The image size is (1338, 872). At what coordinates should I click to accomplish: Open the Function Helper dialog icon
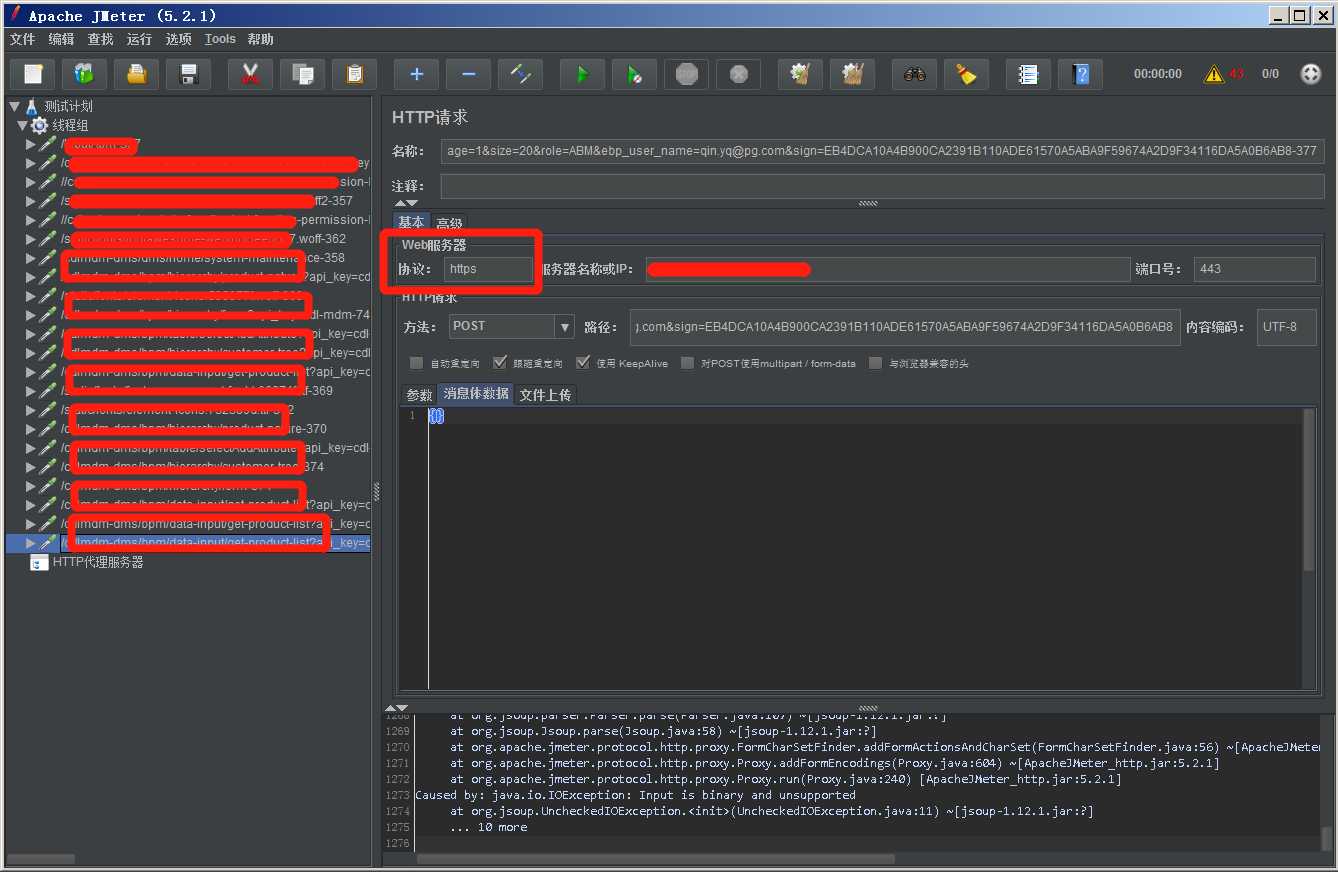(x=1028, y=74)
